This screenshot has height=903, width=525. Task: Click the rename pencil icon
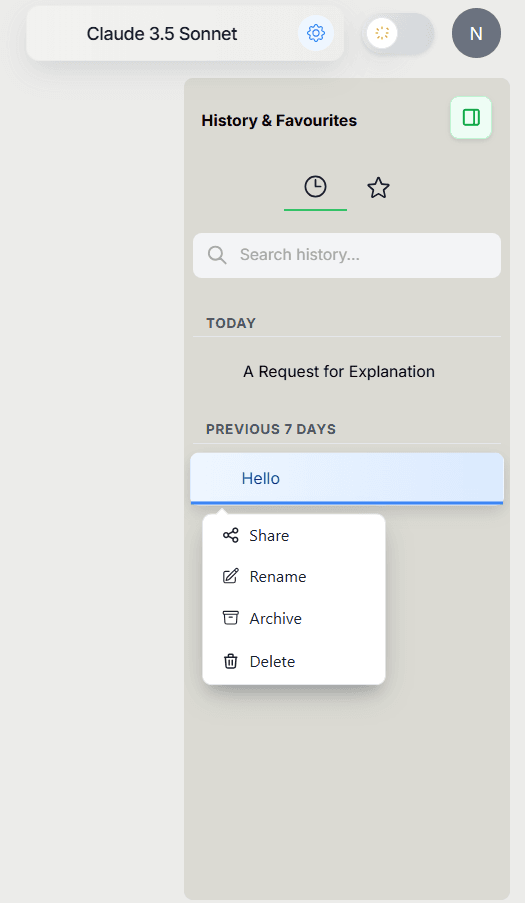(x=230, y=576)
